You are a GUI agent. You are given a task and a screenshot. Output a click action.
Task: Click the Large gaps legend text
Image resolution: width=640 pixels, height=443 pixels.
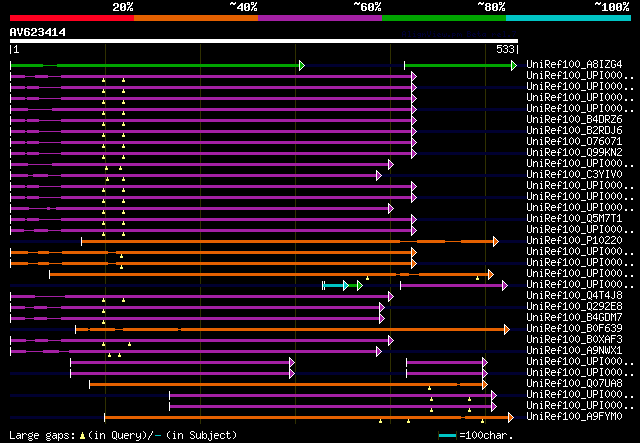(123, 435)
